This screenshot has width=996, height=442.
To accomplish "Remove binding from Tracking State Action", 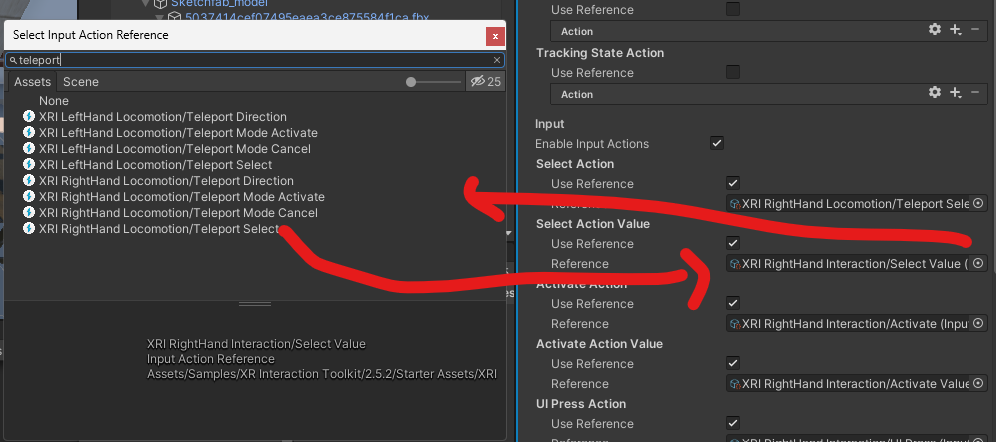I will [x=975, y=92].
